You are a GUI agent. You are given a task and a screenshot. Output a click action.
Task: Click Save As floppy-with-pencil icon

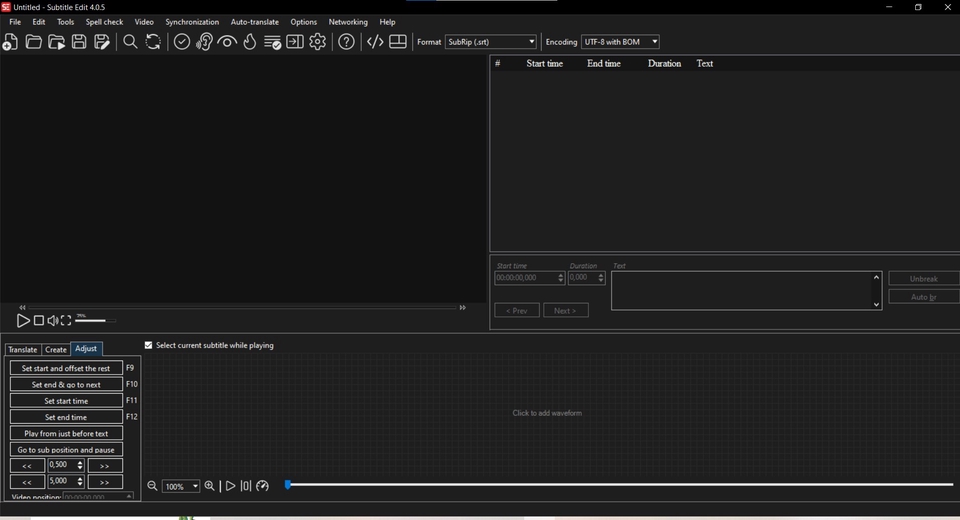tap(102, 42)
